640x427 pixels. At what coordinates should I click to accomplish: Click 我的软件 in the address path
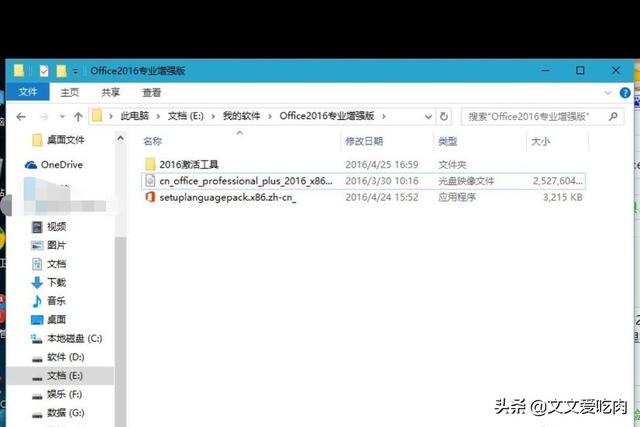(x=241, y=116)
